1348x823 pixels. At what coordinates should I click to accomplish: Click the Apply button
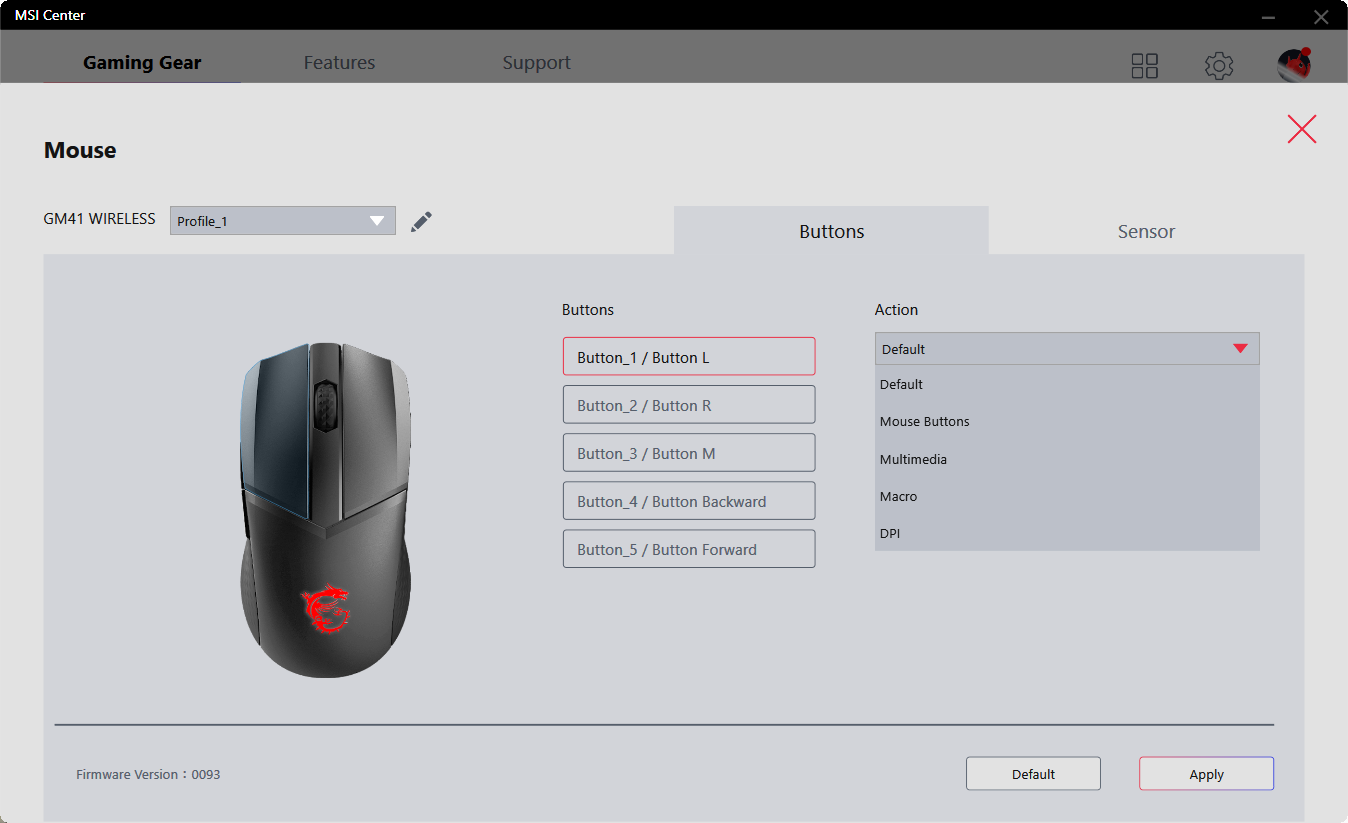[x=1206, y=774]
